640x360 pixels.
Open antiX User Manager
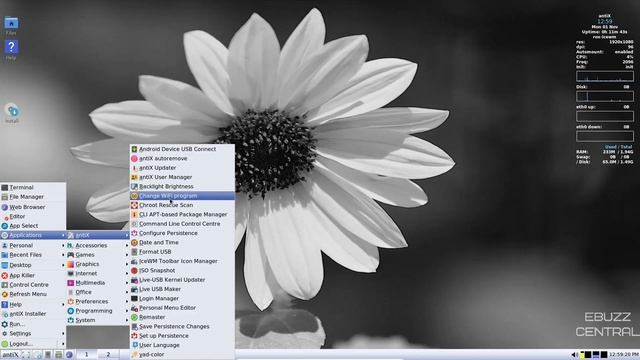[182, 177]
